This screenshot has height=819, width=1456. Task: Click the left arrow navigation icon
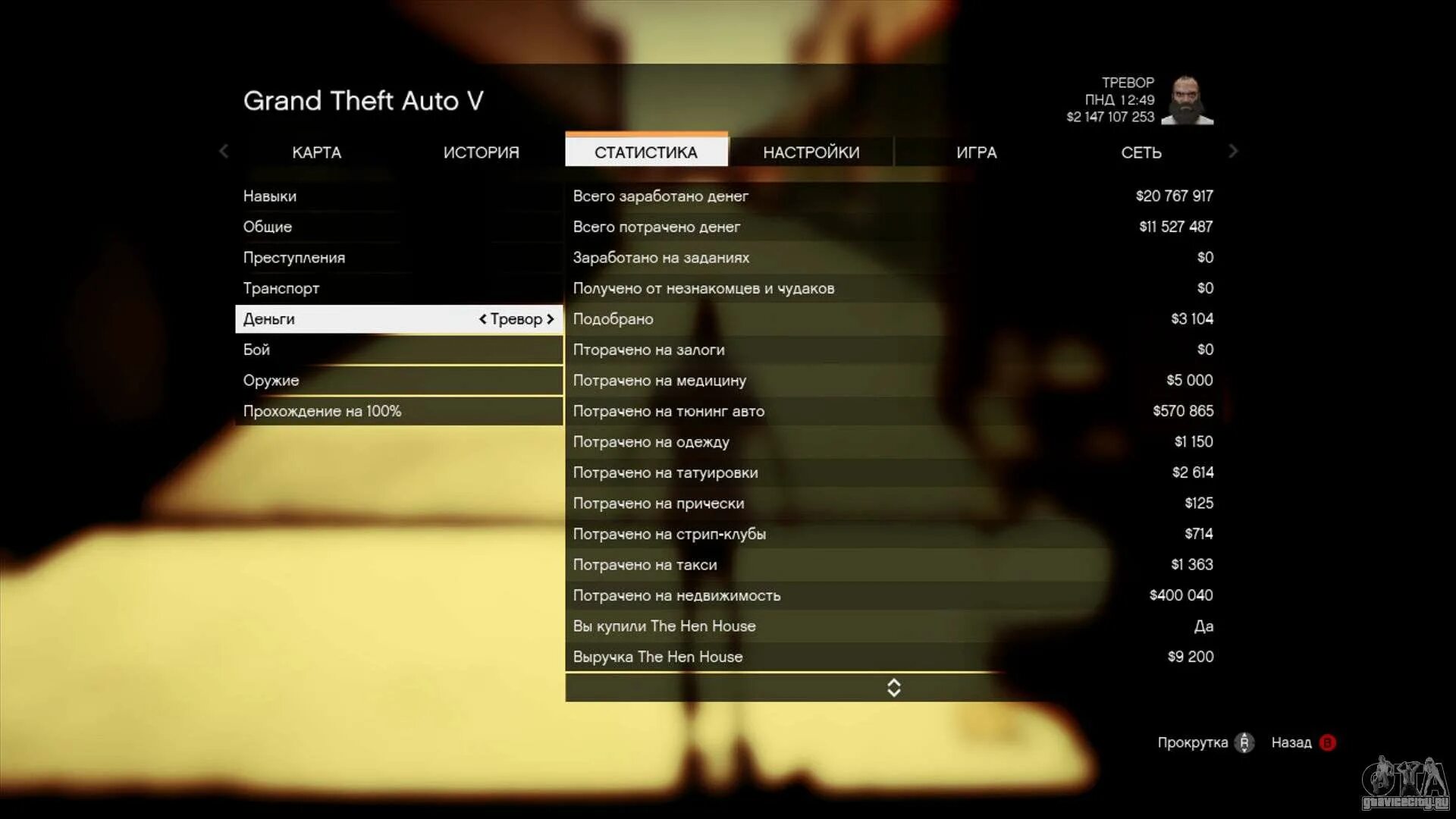(x=223, y=151)
